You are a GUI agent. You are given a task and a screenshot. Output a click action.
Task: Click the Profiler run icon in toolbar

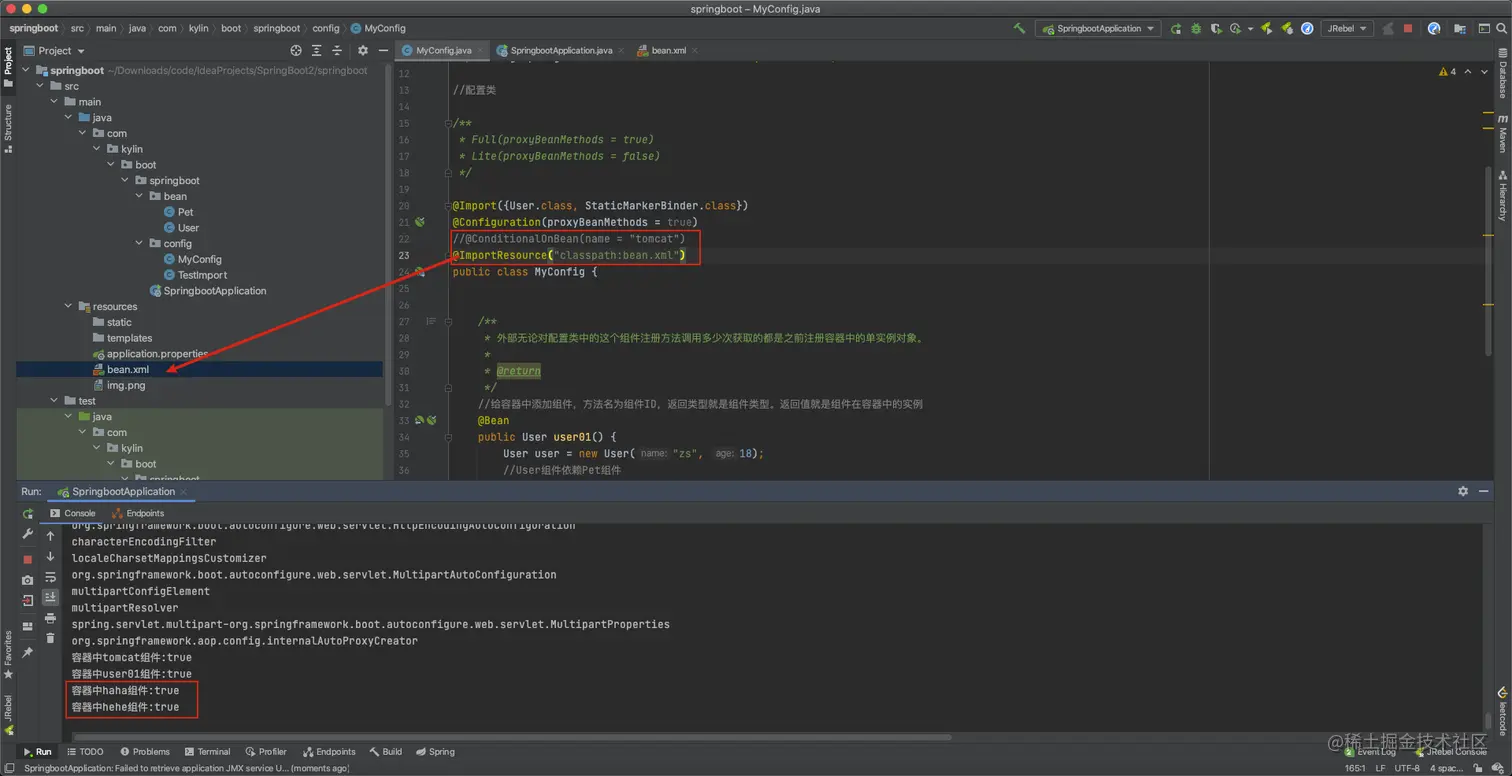1235,29
